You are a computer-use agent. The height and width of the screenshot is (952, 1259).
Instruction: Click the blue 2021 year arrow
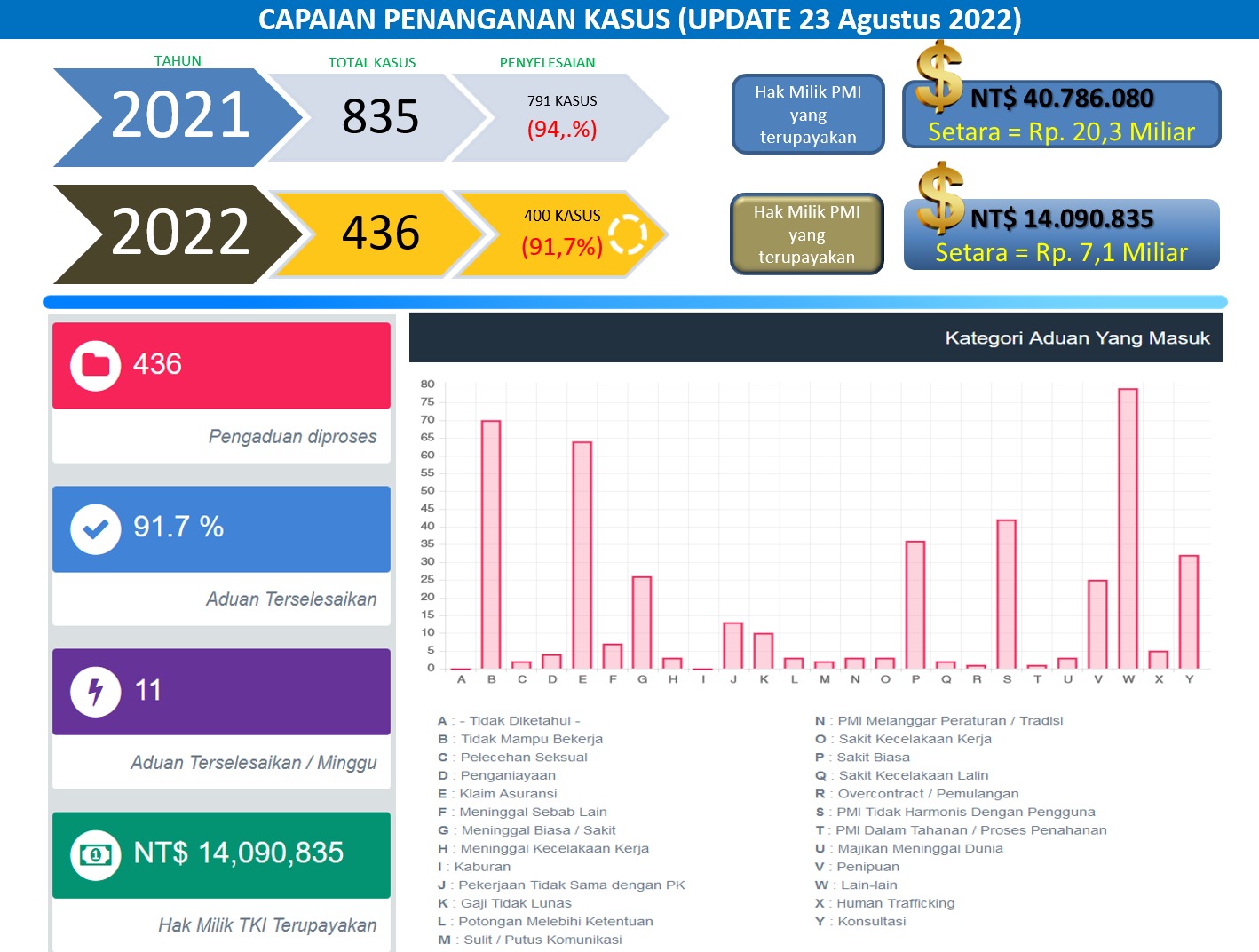(x=178, y=117)
